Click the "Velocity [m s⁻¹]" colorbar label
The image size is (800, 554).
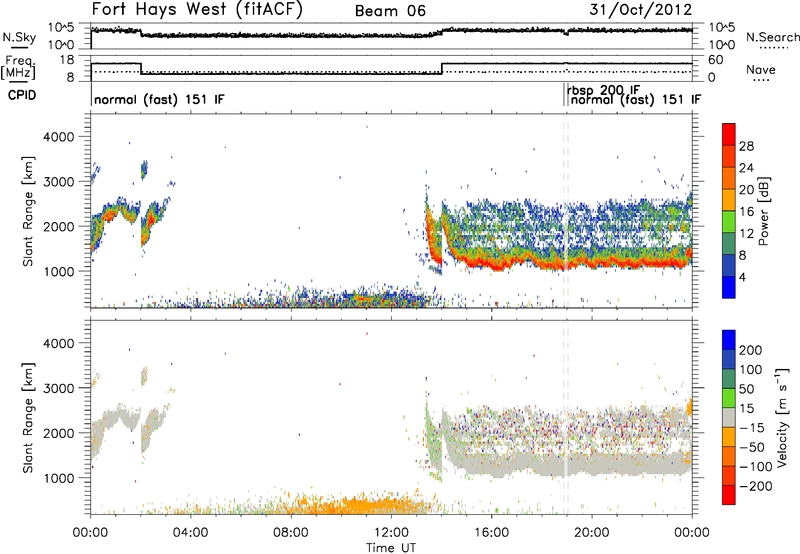781,418
